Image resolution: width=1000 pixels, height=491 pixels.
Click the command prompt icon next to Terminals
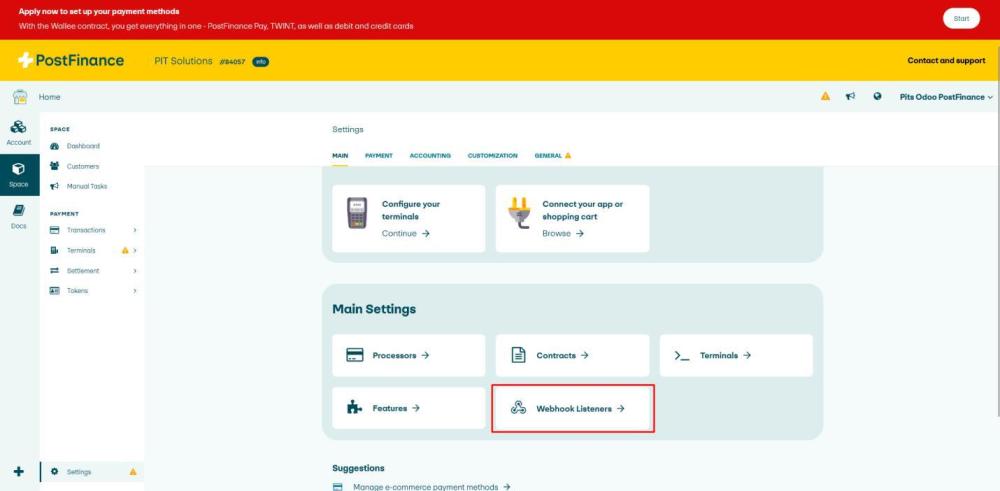coord(682,356)
